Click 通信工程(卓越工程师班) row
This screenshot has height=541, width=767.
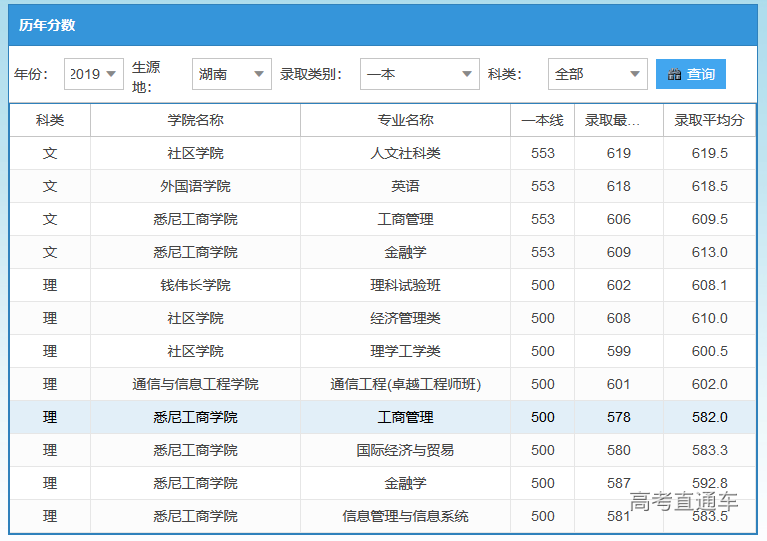(x=405, y=384)
